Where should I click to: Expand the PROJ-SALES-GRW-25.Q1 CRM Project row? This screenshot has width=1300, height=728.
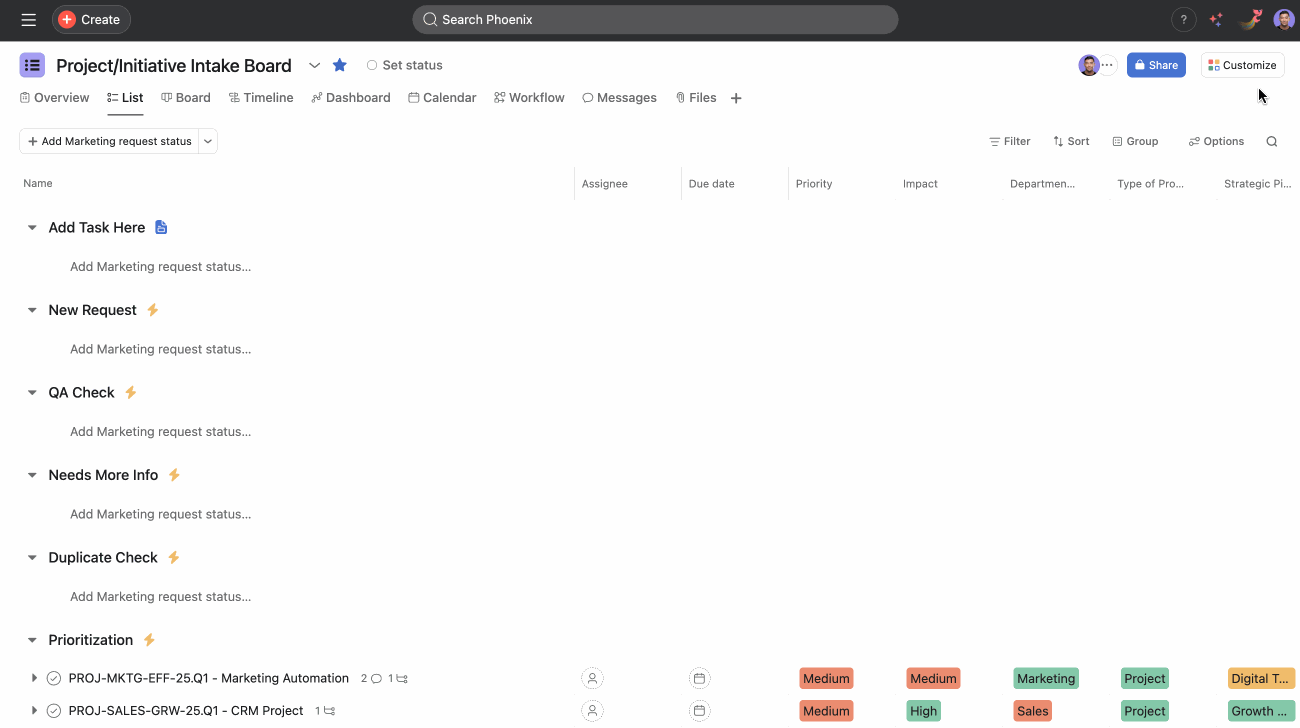tap(34, 710)
